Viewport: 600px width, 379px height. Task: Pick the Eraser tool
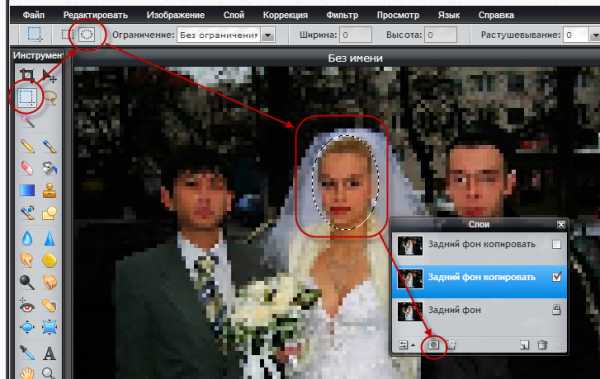(x=27, y=168)
